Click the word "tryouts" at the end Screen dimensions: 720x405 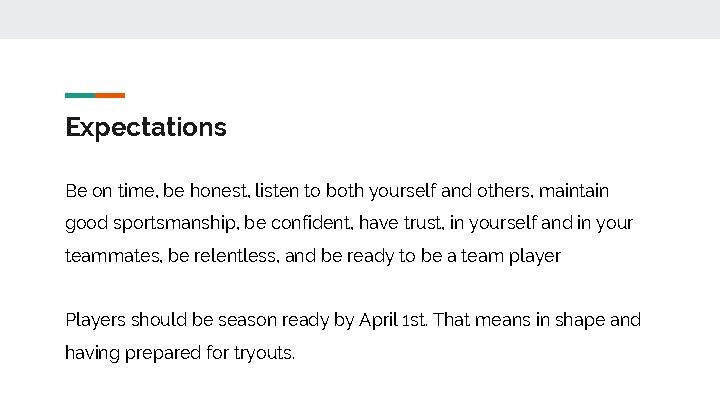point(263,353)
